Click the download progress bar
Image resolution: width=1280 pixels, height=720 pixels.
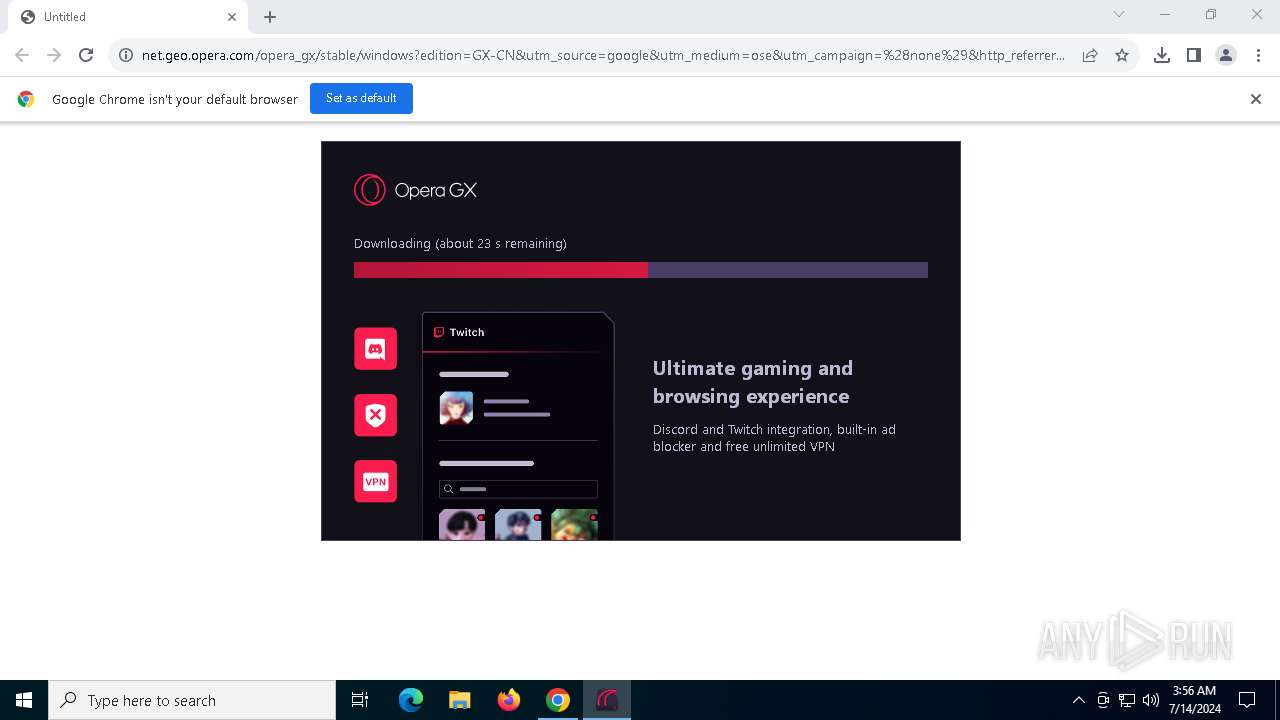(x=641, y=270)
